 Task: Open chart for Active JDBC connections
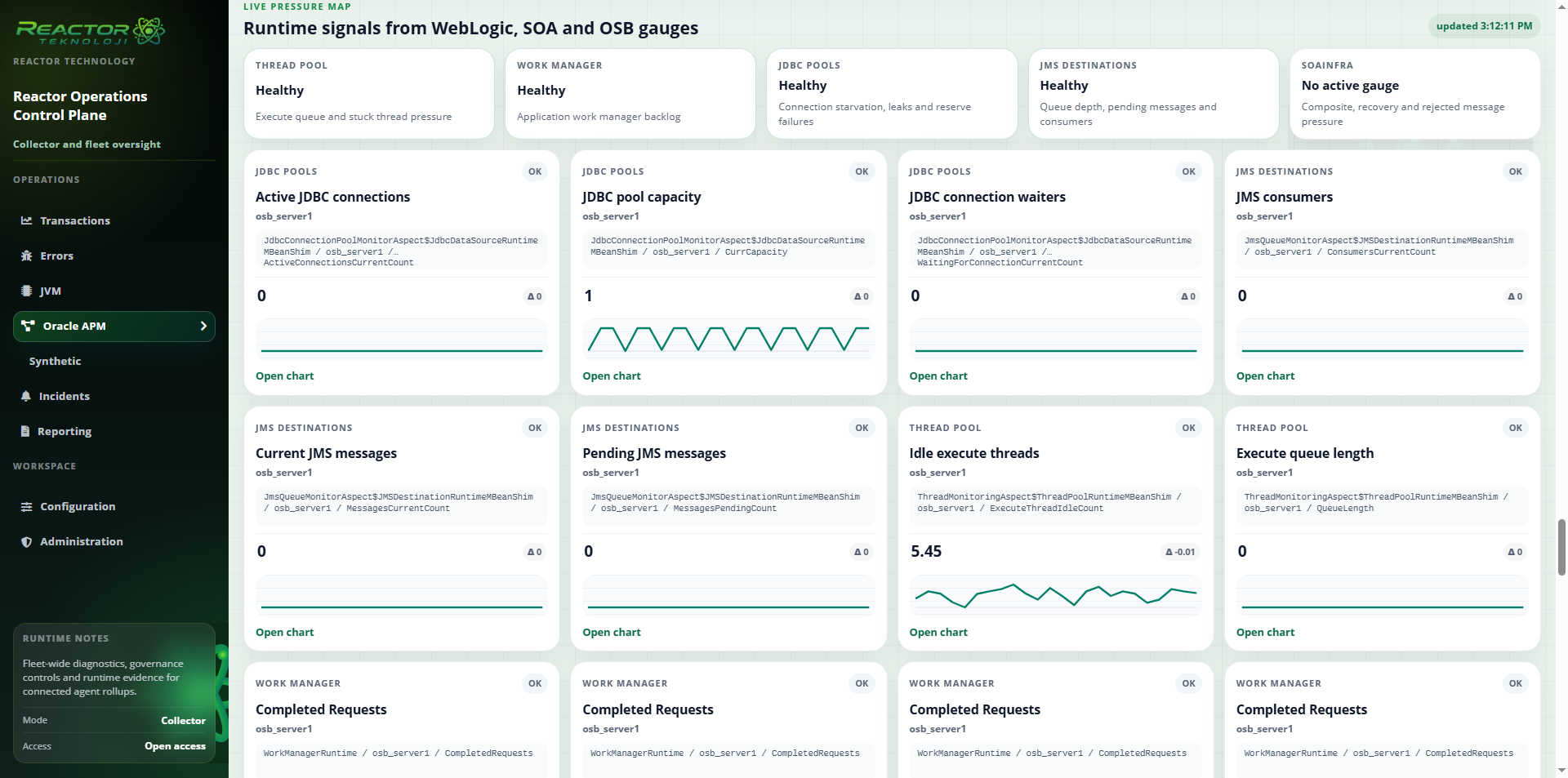[x=284, y=376]
